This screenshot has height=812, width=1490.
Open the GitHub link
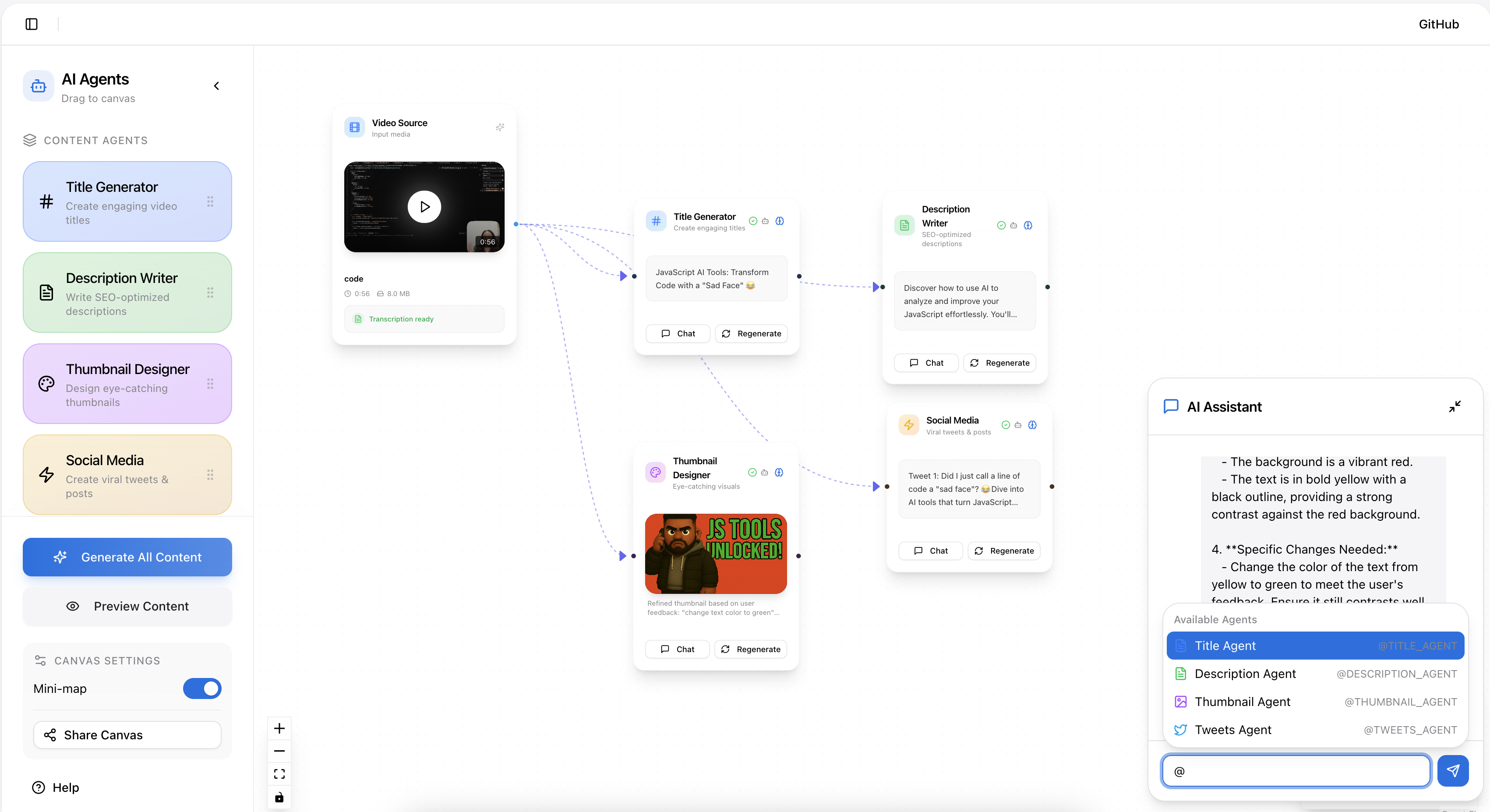tap(1438, 24)
